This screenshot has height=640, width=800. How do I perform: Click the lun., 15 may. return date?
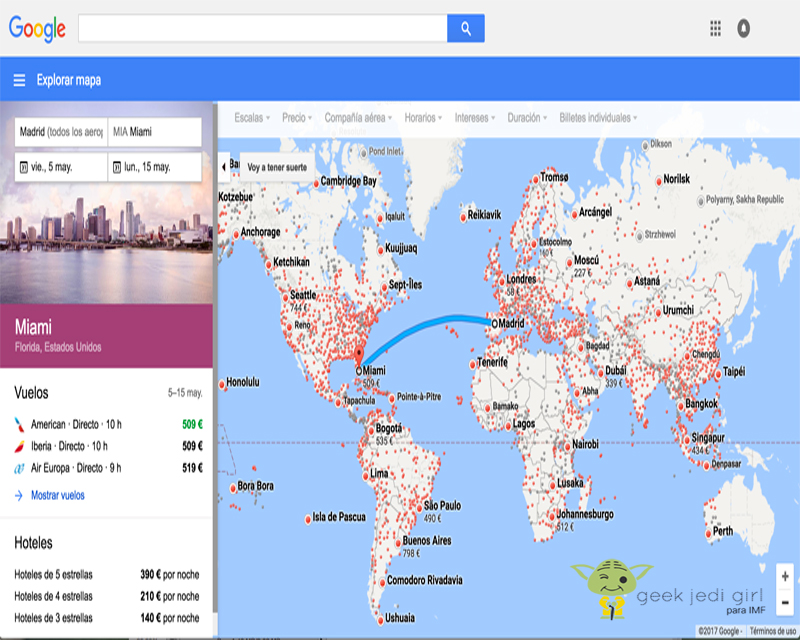(x=155, y=167)
